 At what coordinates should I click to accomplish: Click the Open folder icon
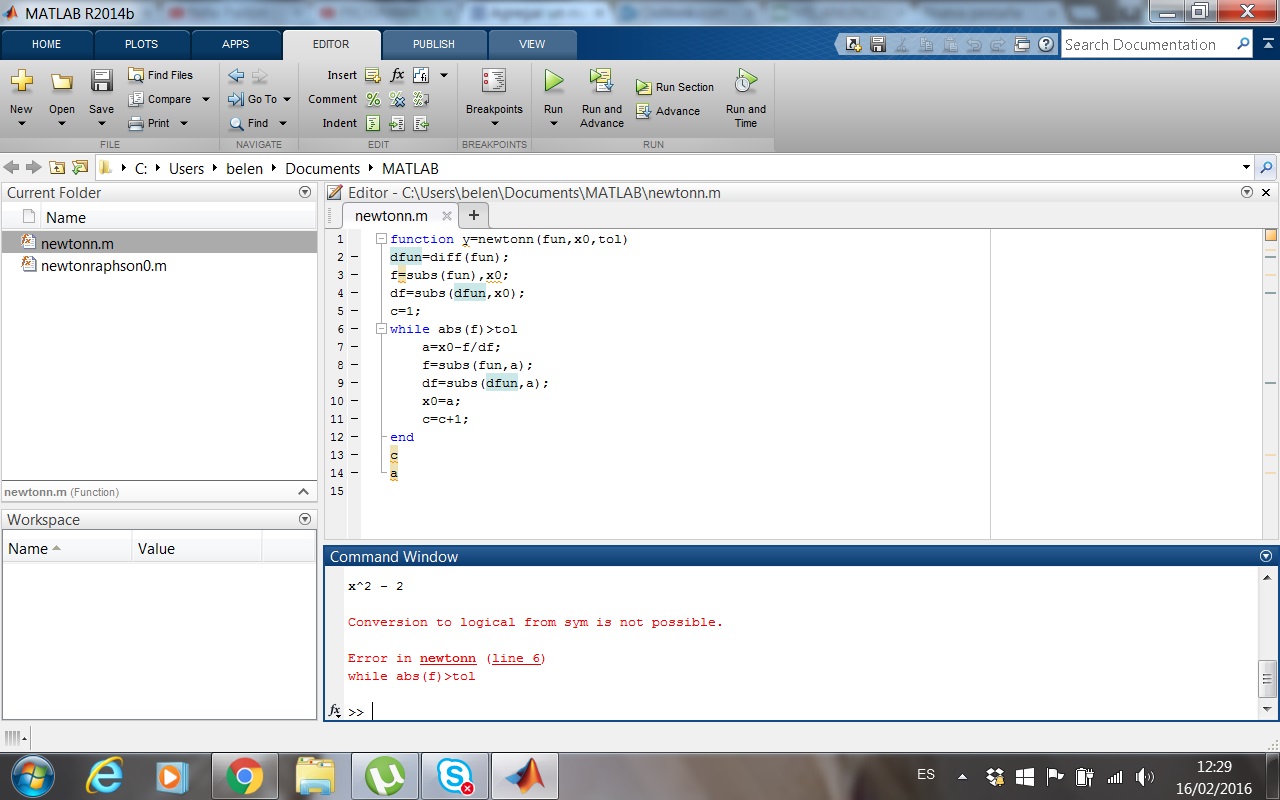(x=62, y=82)
